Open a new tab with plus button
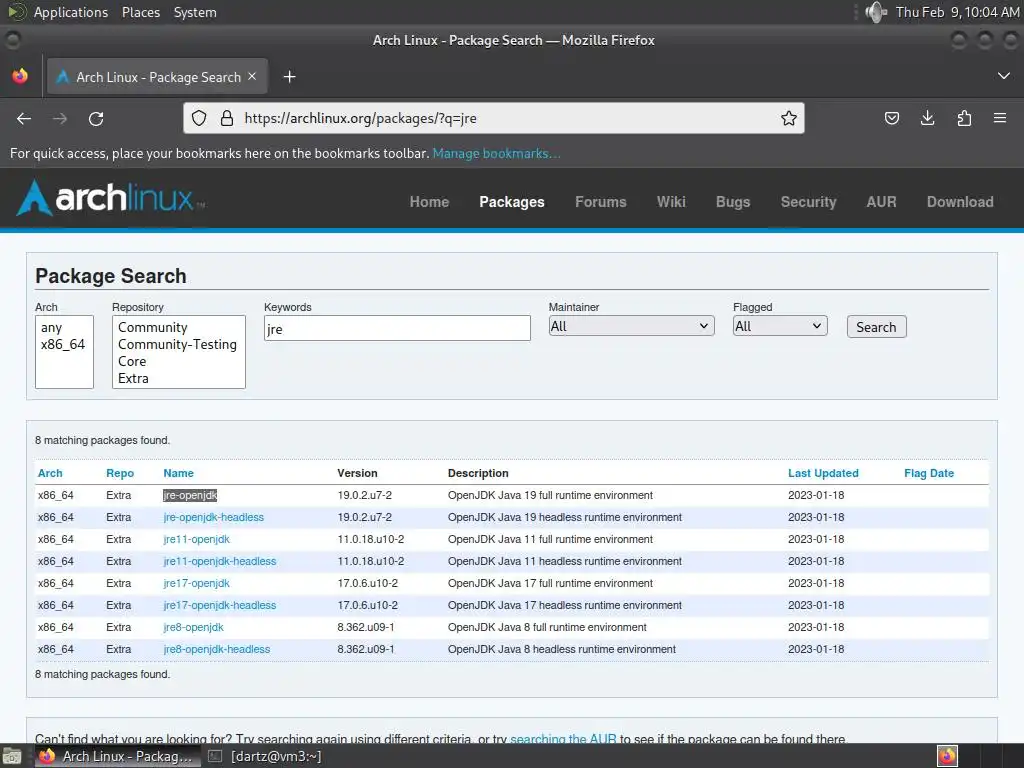Viewport: 1024px width, 768px height. 289,77
